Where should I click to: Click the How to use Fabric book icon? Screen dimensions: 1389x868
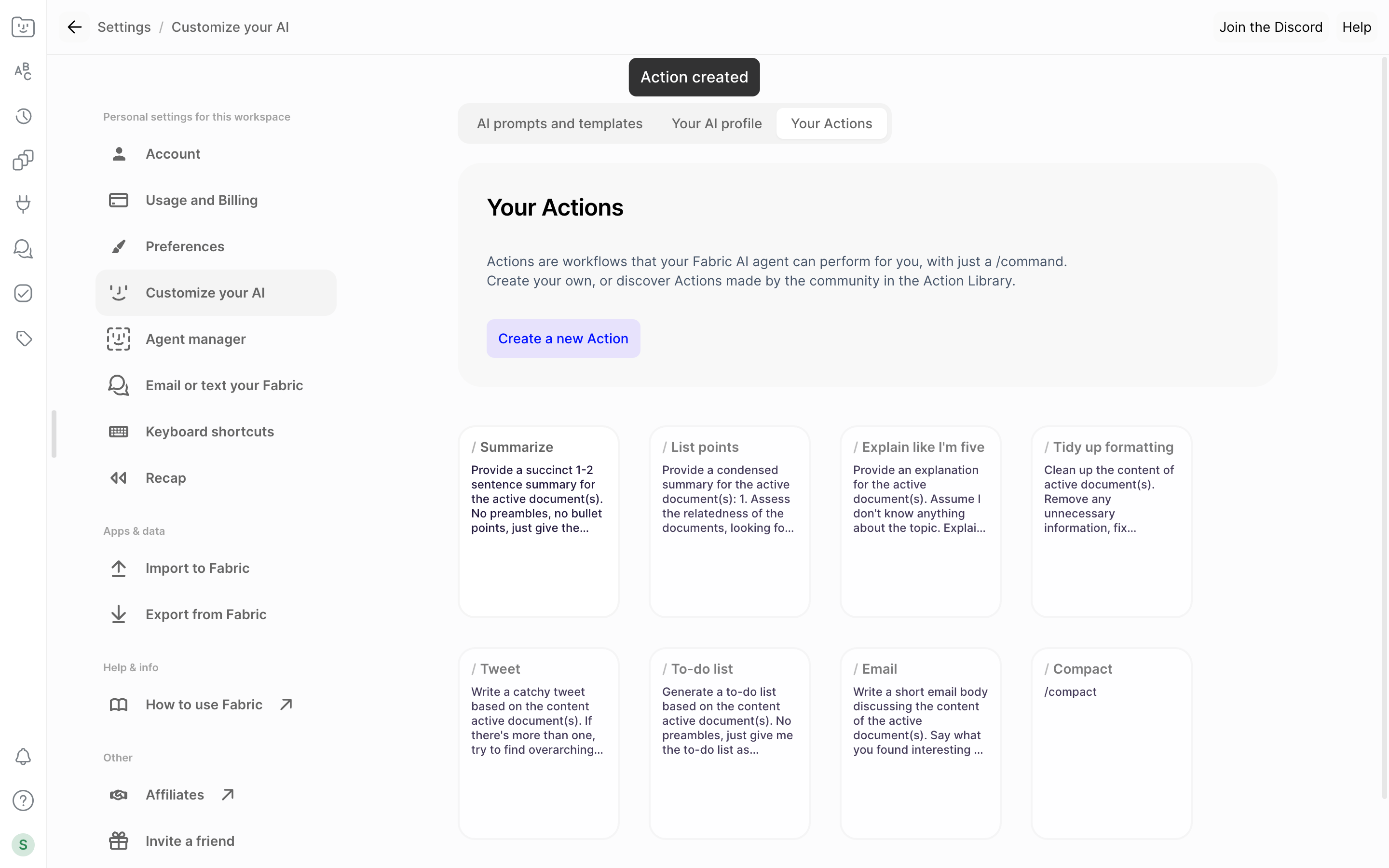[119, 705]
